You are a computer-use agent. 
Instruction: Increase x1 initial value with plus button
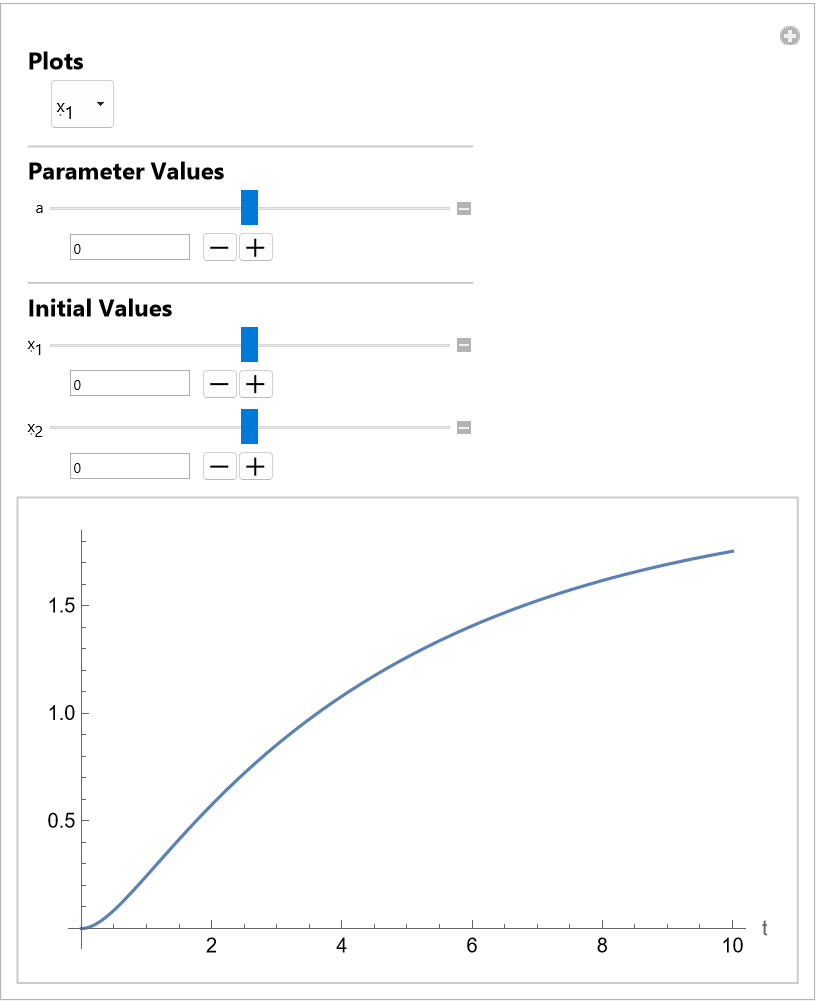(x=256, y=383)
